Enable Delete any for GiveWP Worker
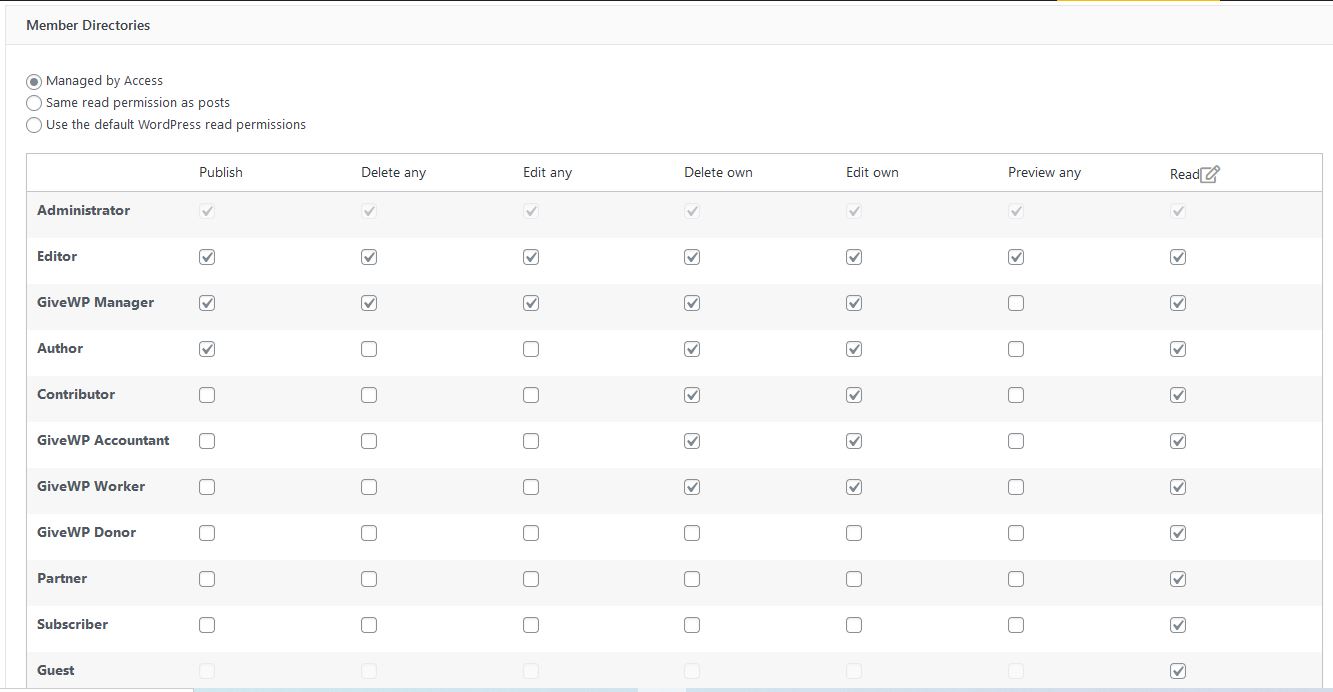The width and height of the screenshot is (1333, 692). coord(369,487)
